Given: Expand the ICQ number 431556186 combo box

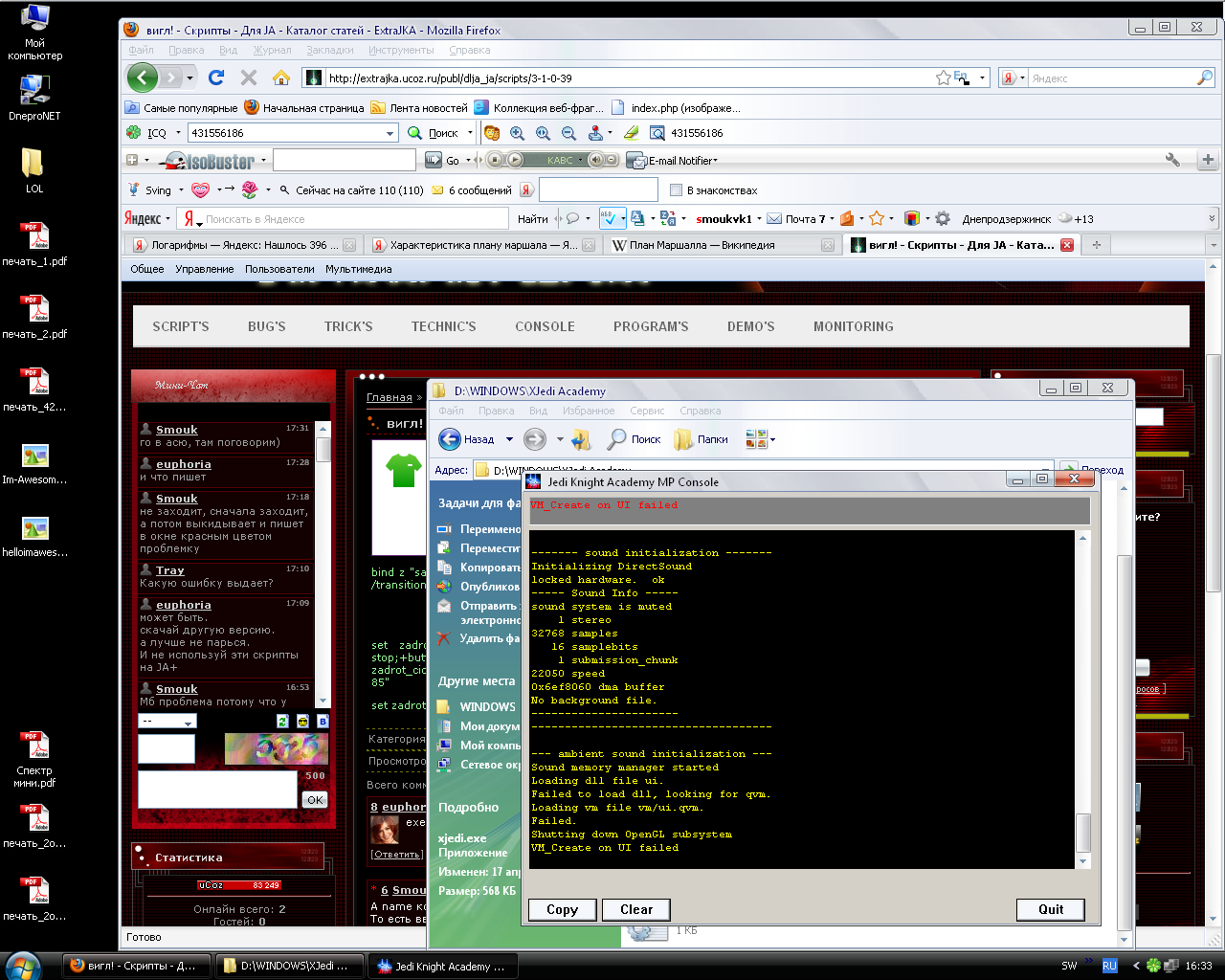Looking at the screenshot, I should click(390, 133).
